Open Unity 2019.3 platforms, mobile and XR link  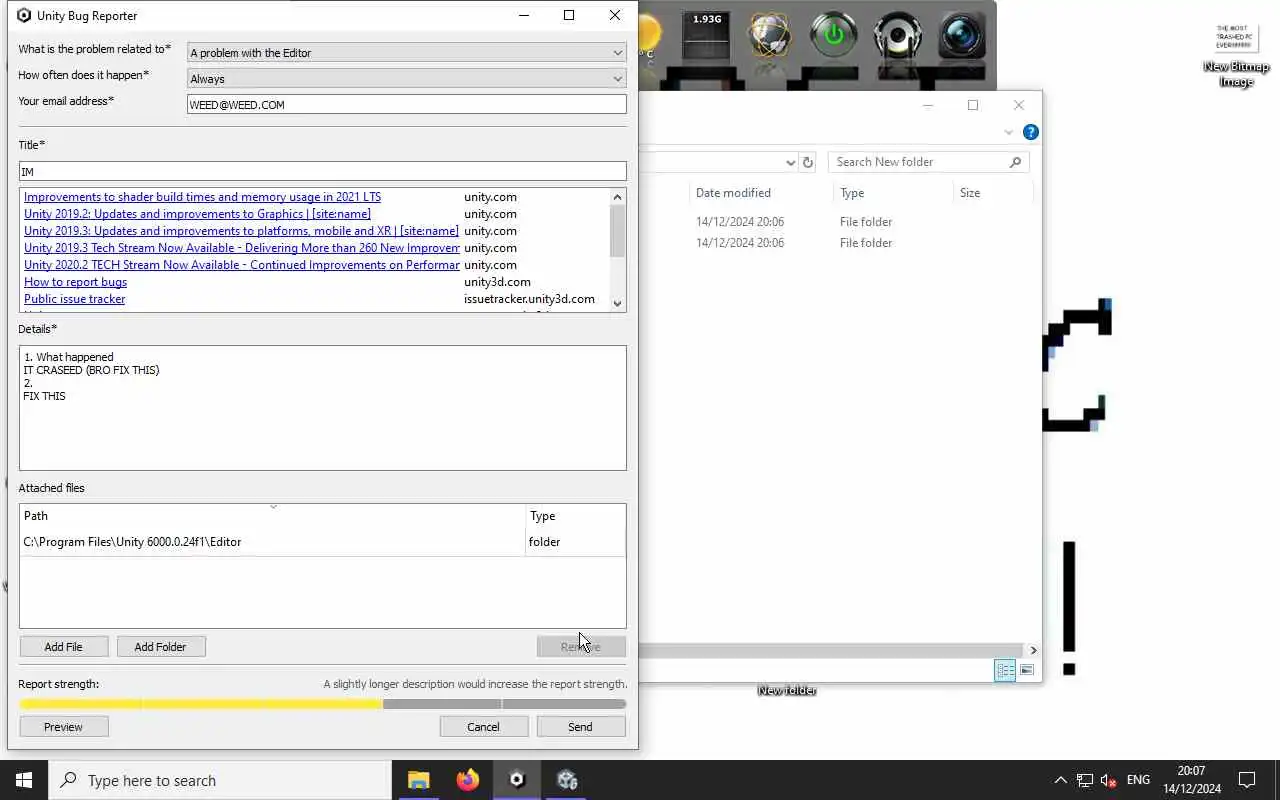(241, 231)
